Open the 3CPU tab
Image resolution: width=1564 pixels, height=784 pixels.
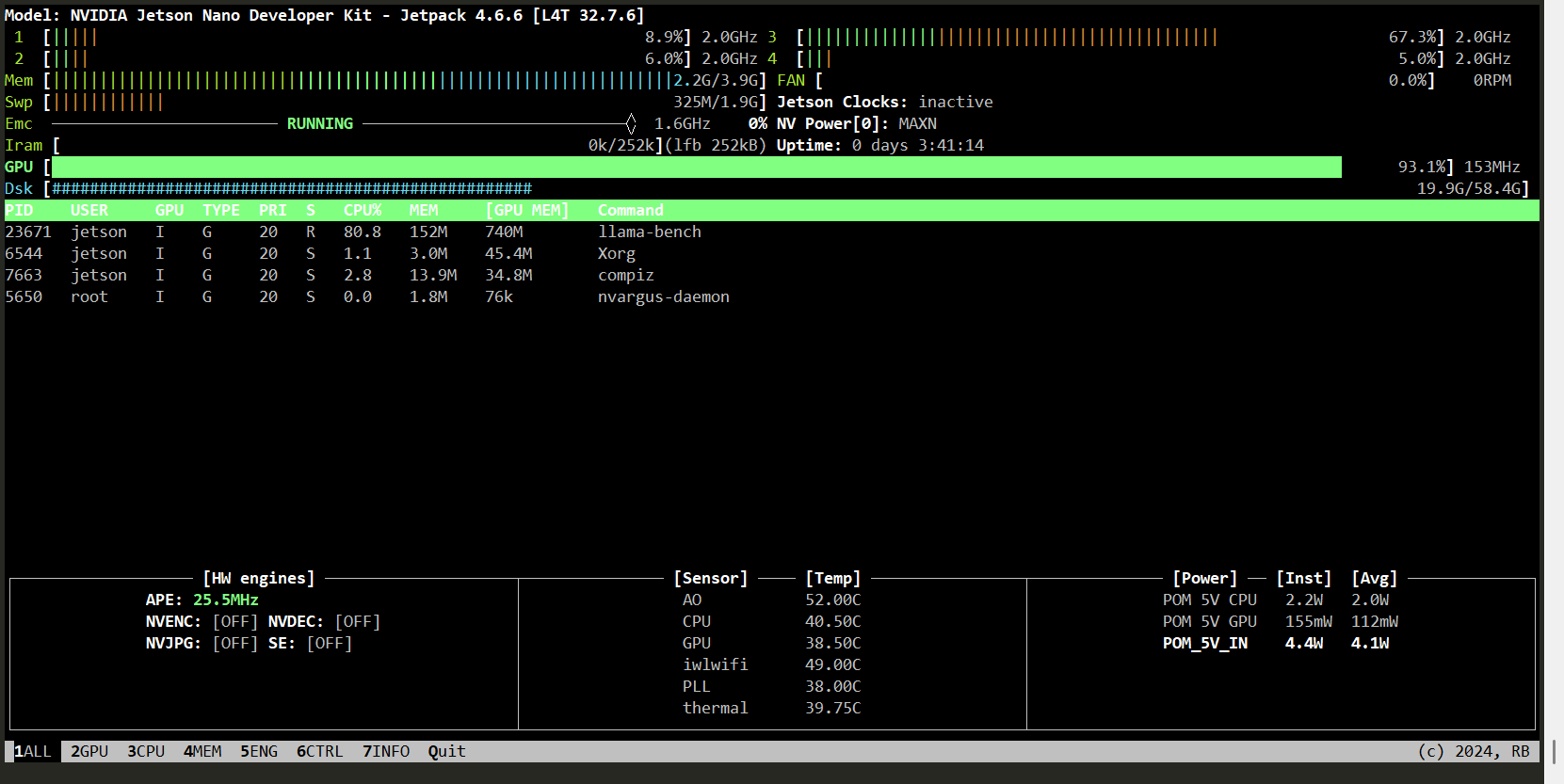tap(146, 751)
